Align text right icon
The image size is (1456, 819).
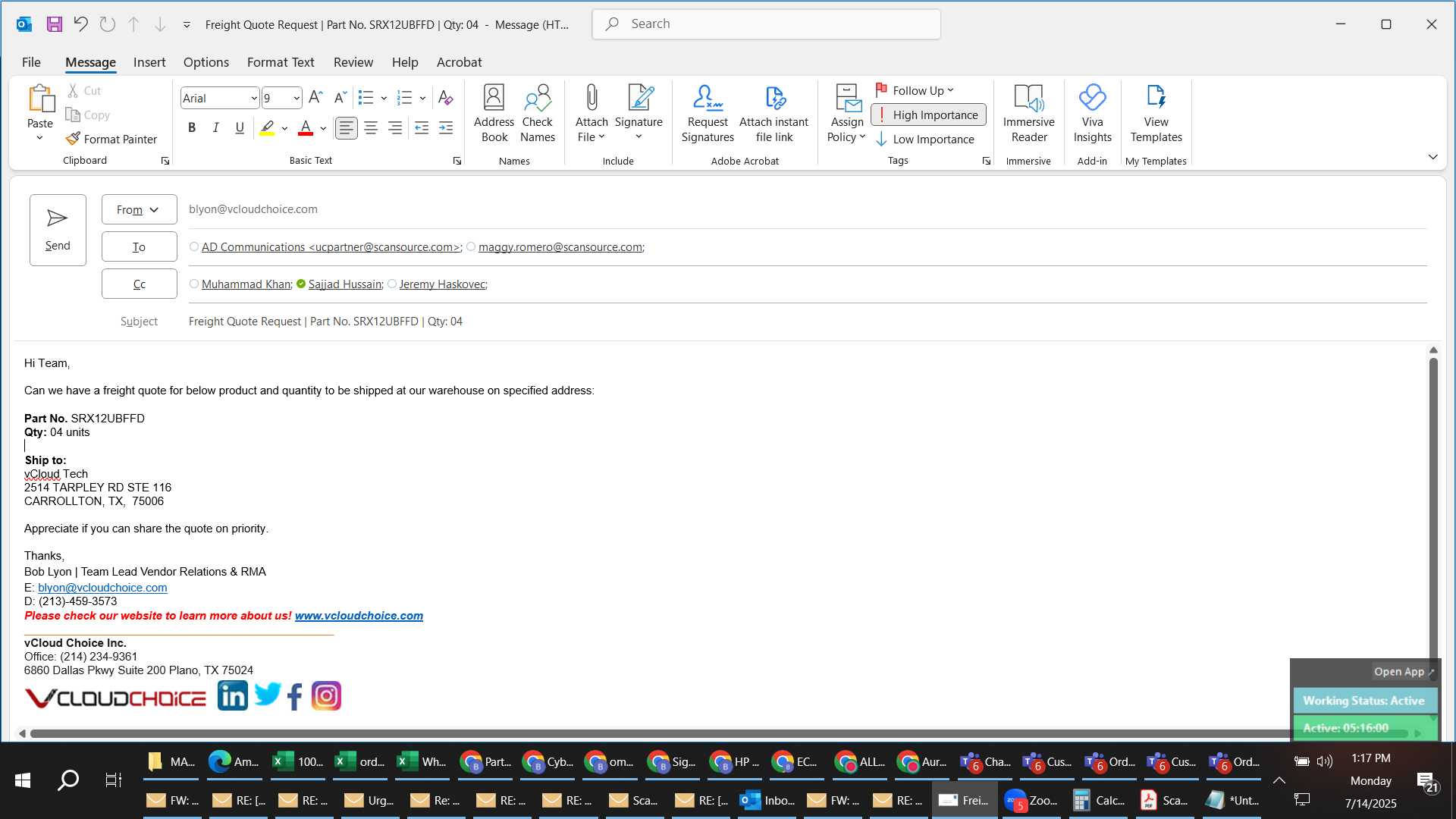[395, 128]
